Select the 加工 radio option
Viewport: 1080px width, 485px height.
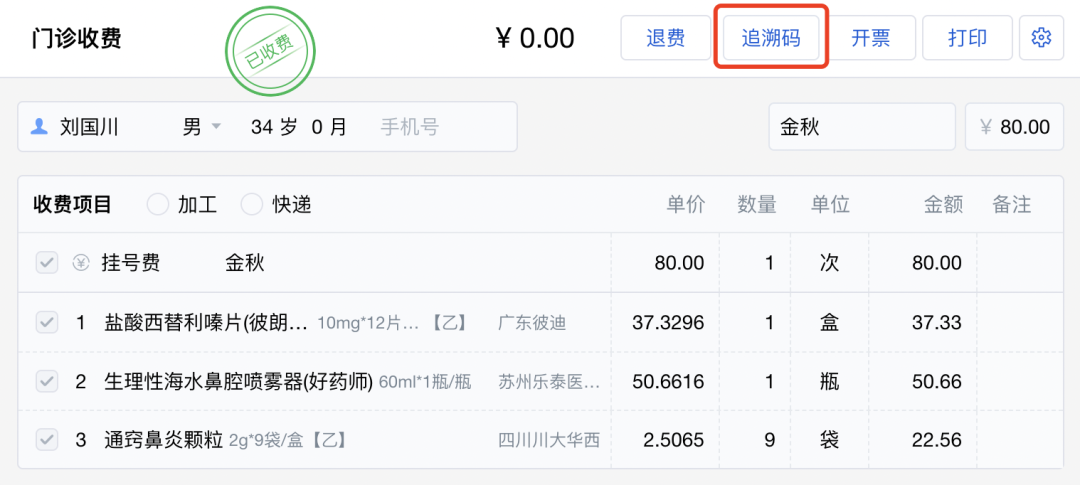[x=158, y=205]
